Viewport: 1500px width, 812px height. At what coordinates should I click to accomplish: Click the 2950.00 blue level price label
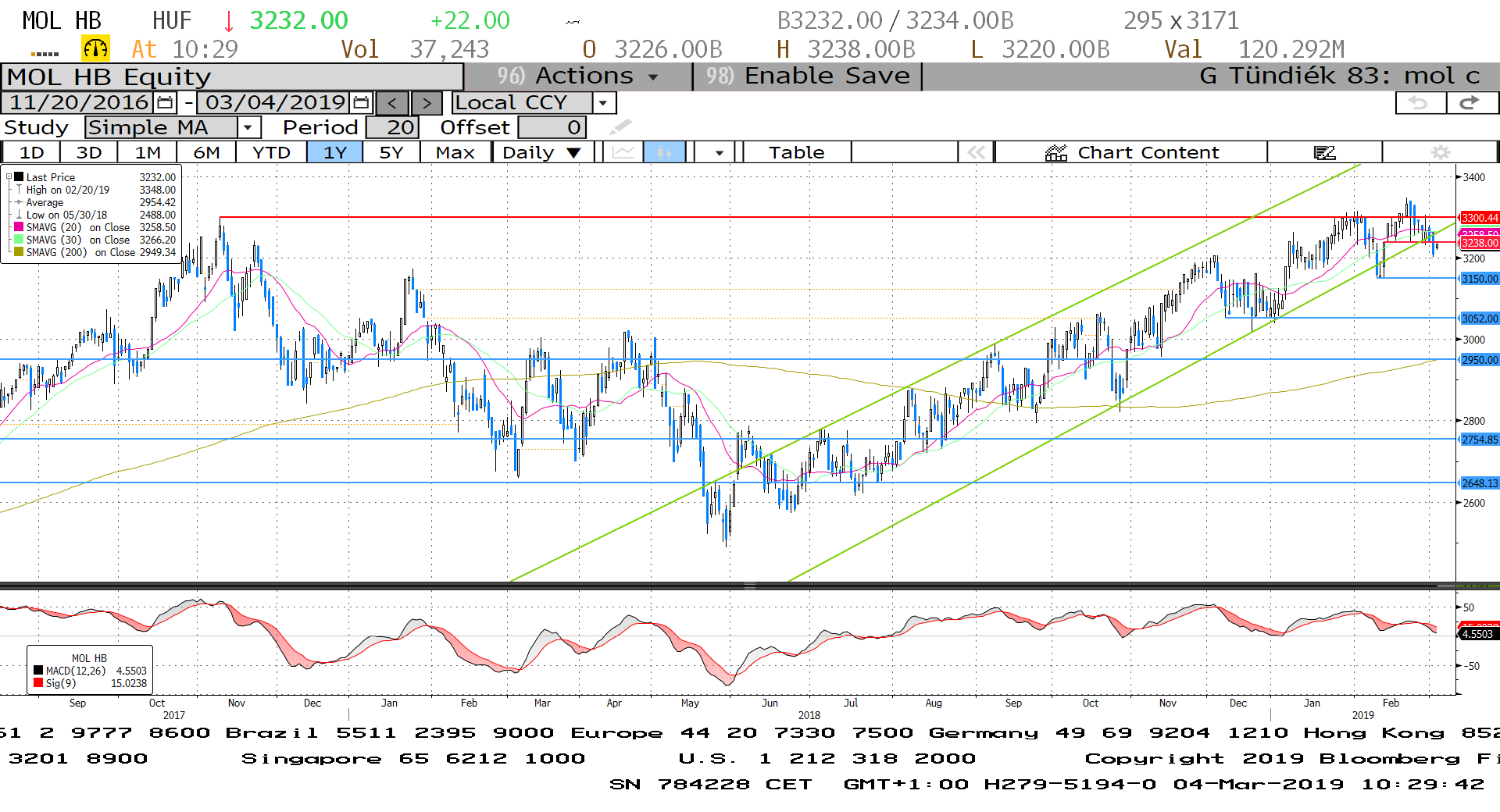pyautogui.click(x=1479, y=360)
